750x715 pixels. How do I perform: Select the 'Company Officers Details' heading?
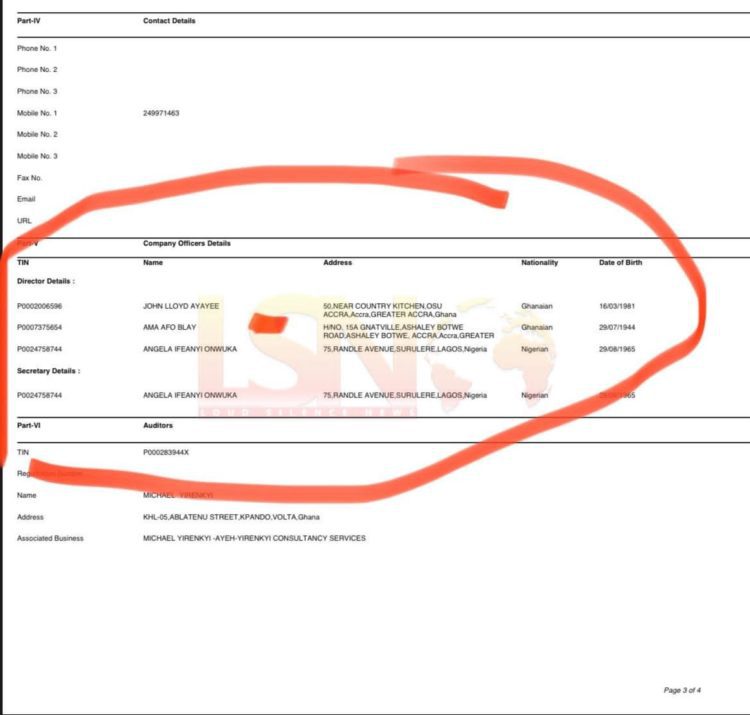(187, 243)
